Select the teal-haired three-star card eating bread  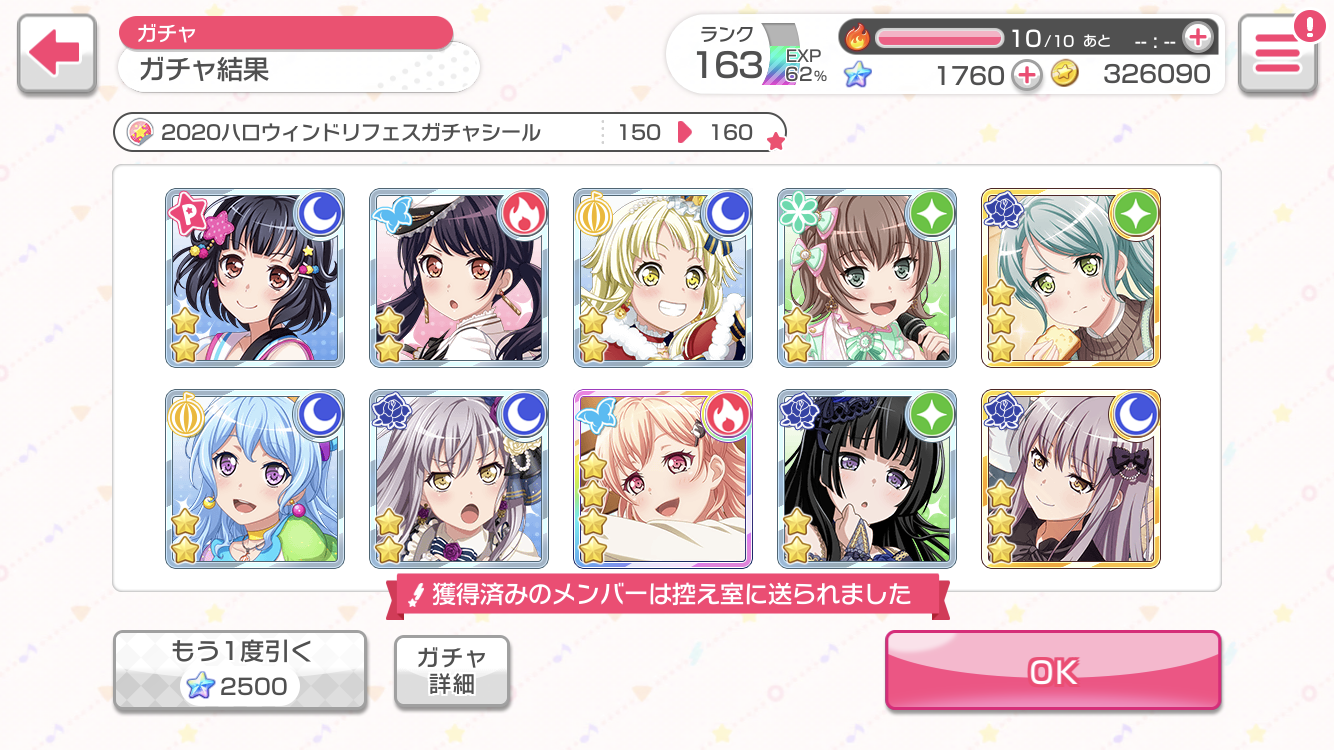pos(1071,278)
